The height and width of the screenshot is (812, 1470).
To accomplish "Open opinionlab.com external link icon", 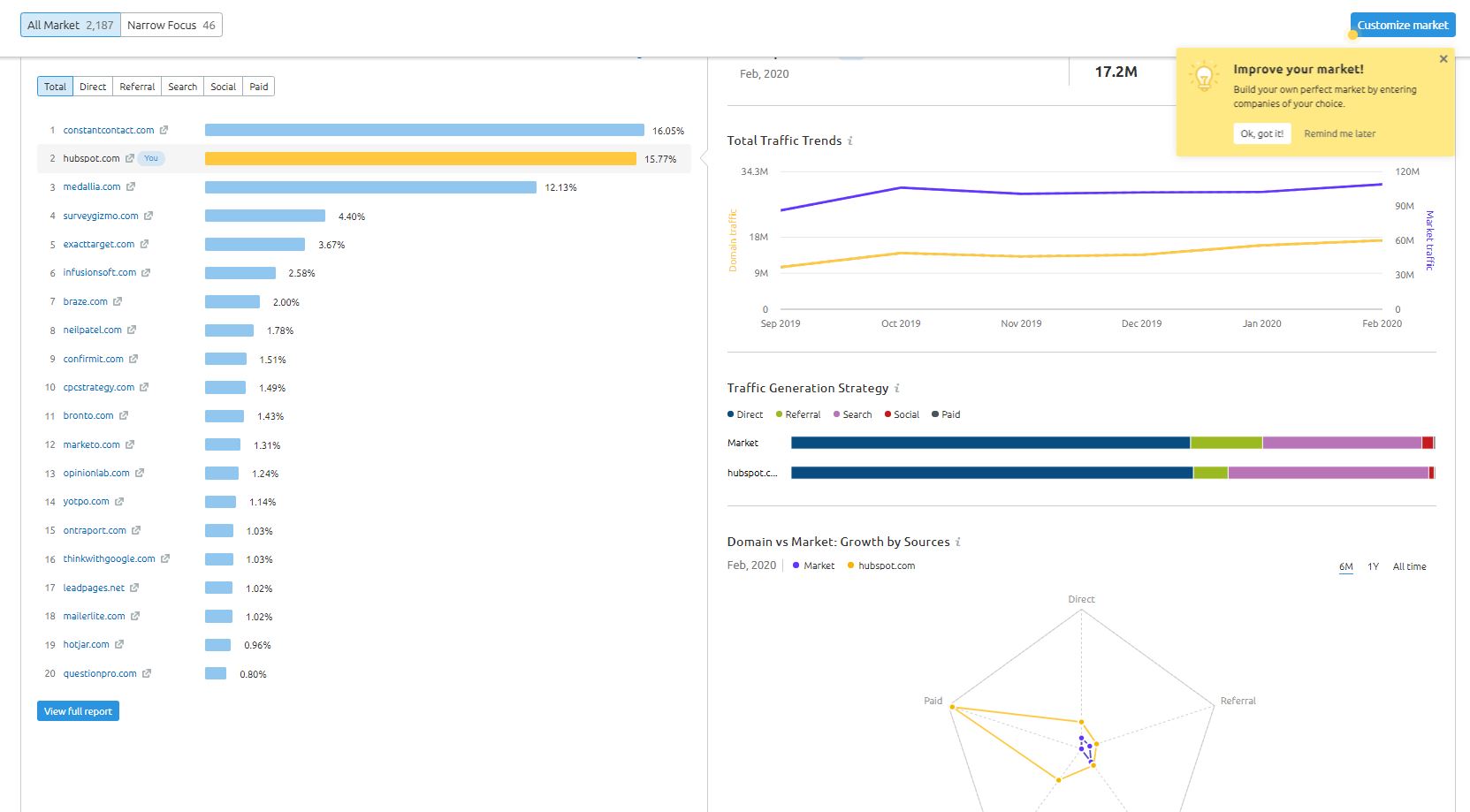I will tap(140, 473).
